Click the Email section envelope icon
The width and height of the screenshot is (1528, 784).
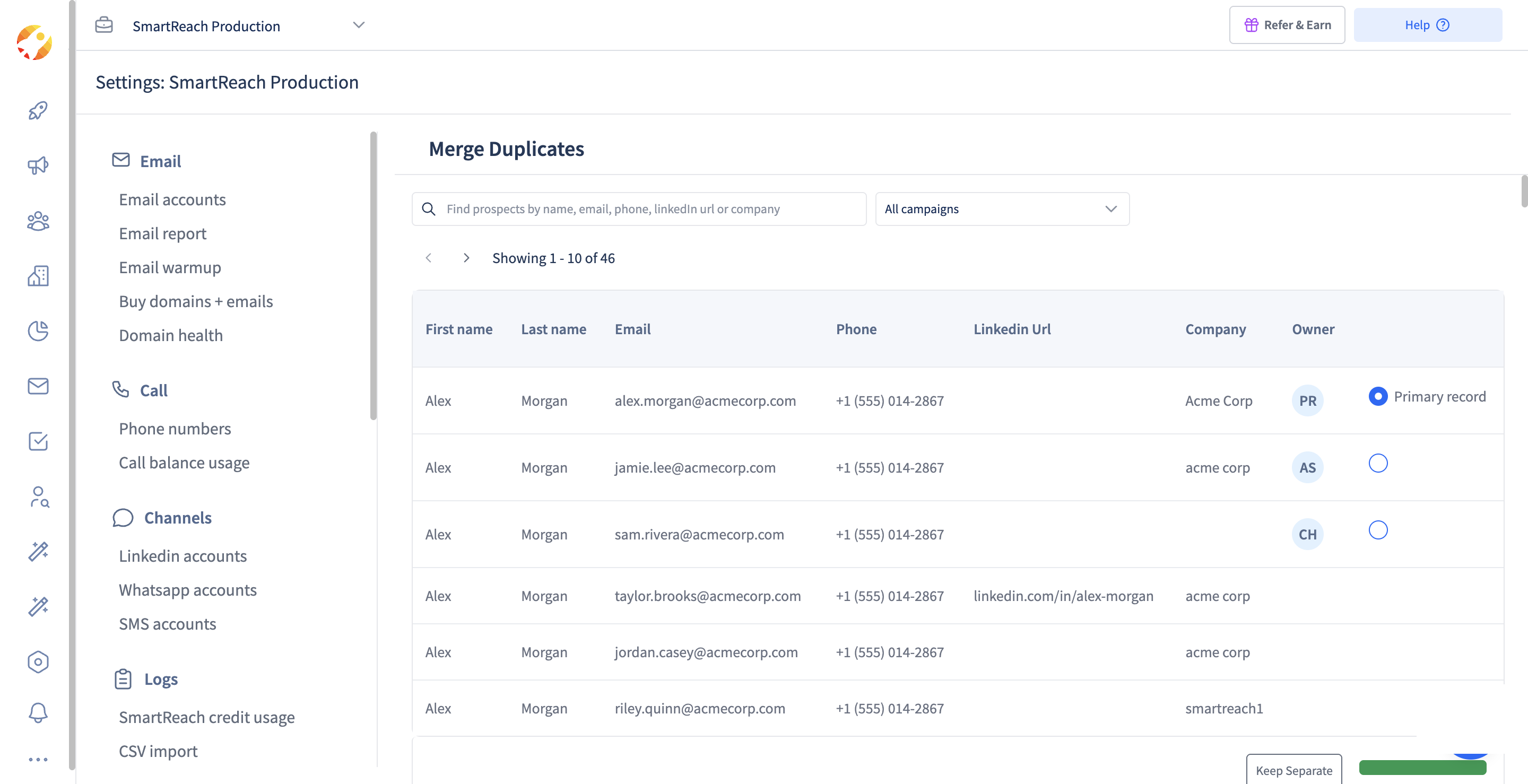coord(121,160)
